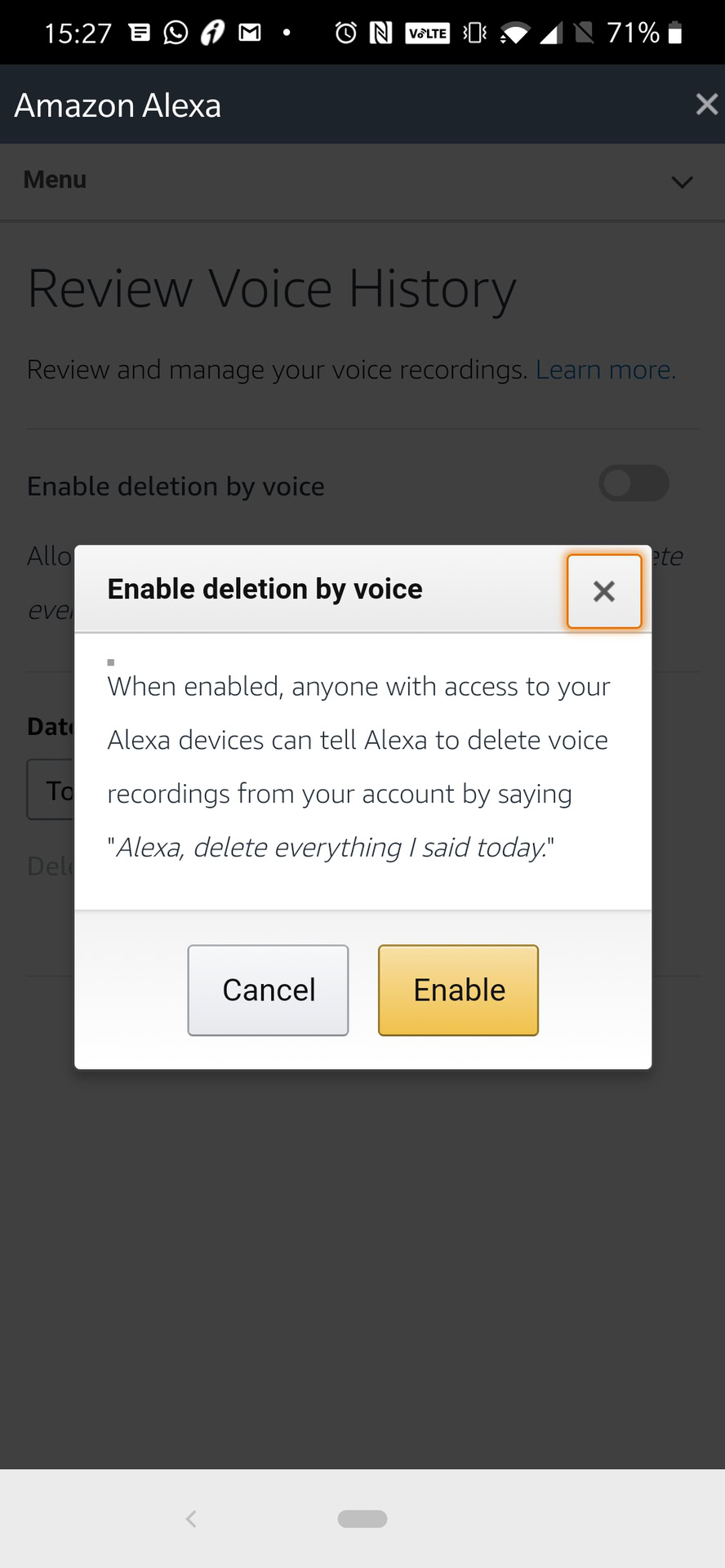Expand the Menu chevron arrow
Screen dimensions: 725x1568
[682, 181]
